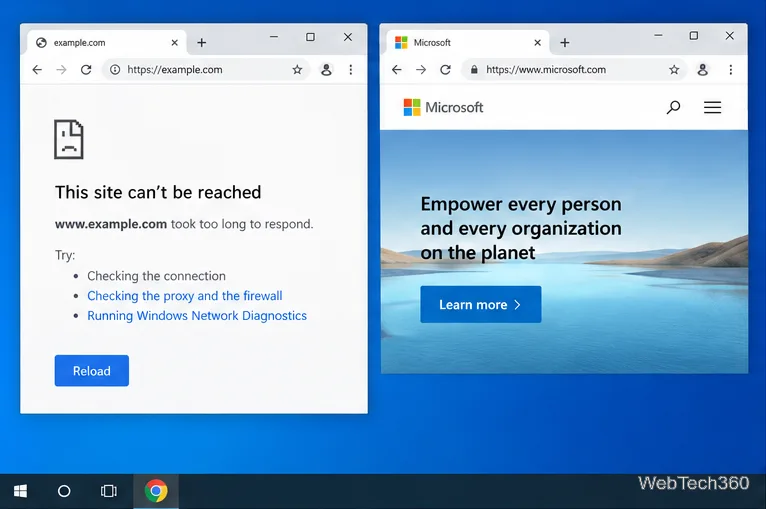
Task: Reload page icon in example.com window
Action: [86, 70]
